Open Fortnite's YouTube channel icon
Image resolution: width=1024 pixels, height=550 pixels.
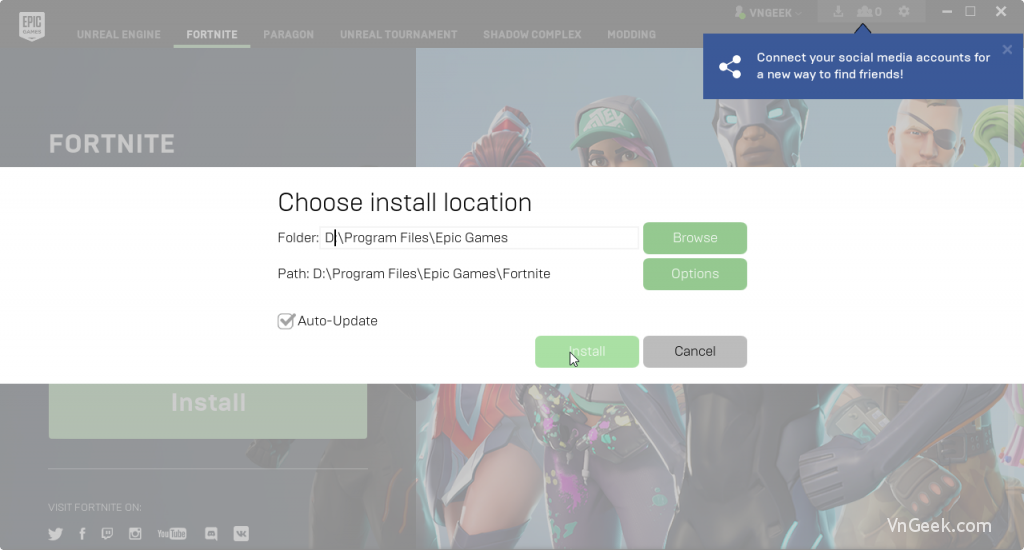[x=172, y=534]
